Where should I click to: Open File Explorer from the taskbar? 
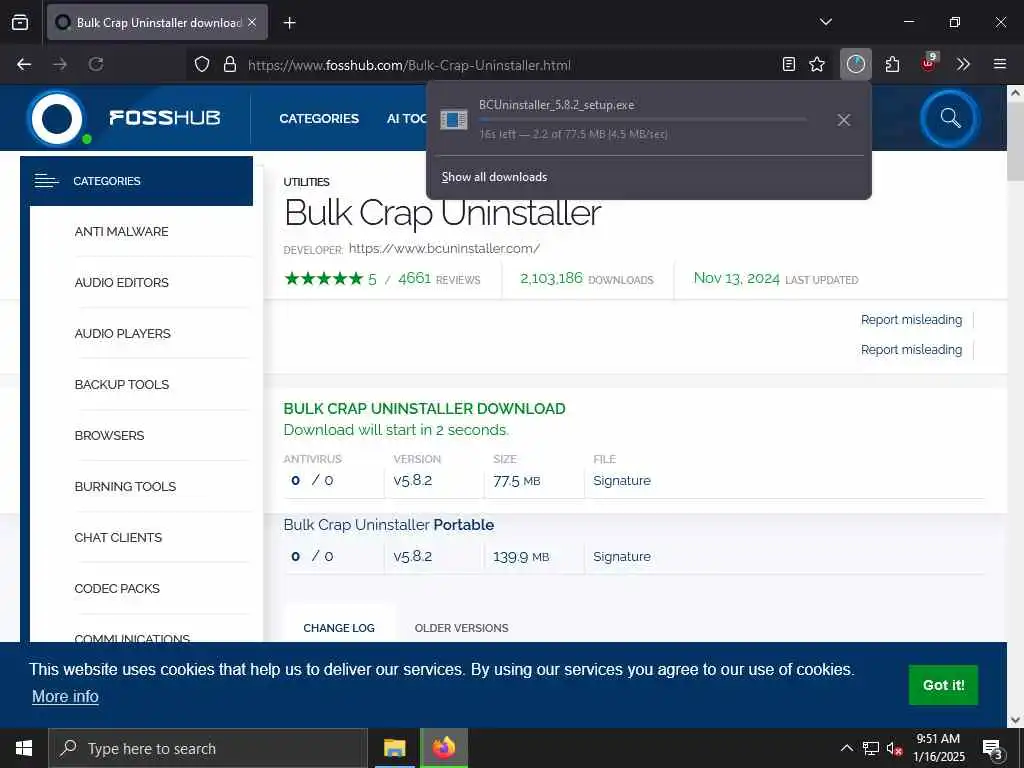point(394,748)
